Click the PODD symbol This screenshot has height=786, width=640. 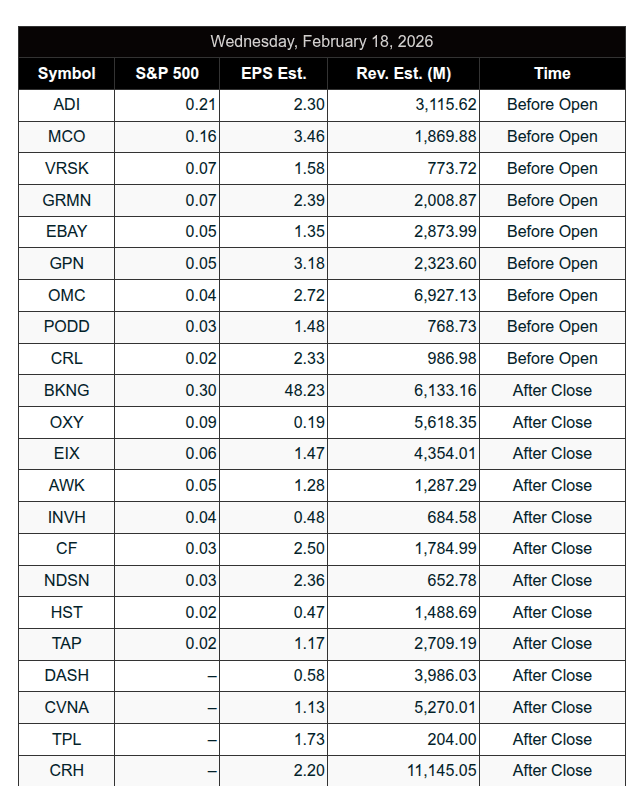[x=67, y=326]
